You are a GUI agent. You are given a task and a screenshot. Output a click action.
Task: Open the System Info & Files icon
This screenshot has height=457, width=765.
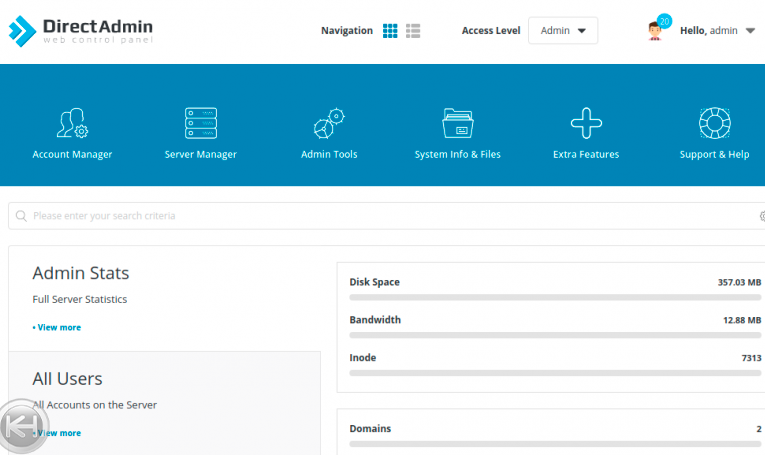point(458,124)
